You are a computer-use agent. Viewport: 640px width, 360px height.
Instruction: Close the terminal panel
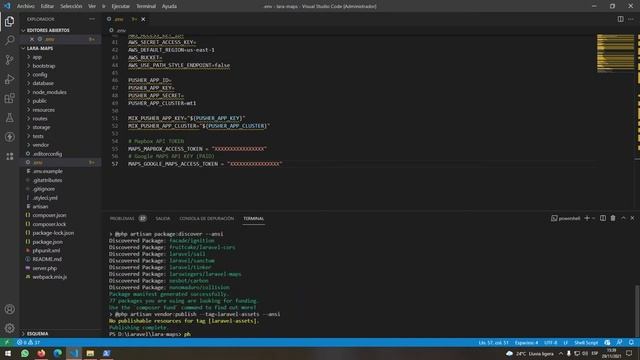pyautogui.click(x=632, y=218)
